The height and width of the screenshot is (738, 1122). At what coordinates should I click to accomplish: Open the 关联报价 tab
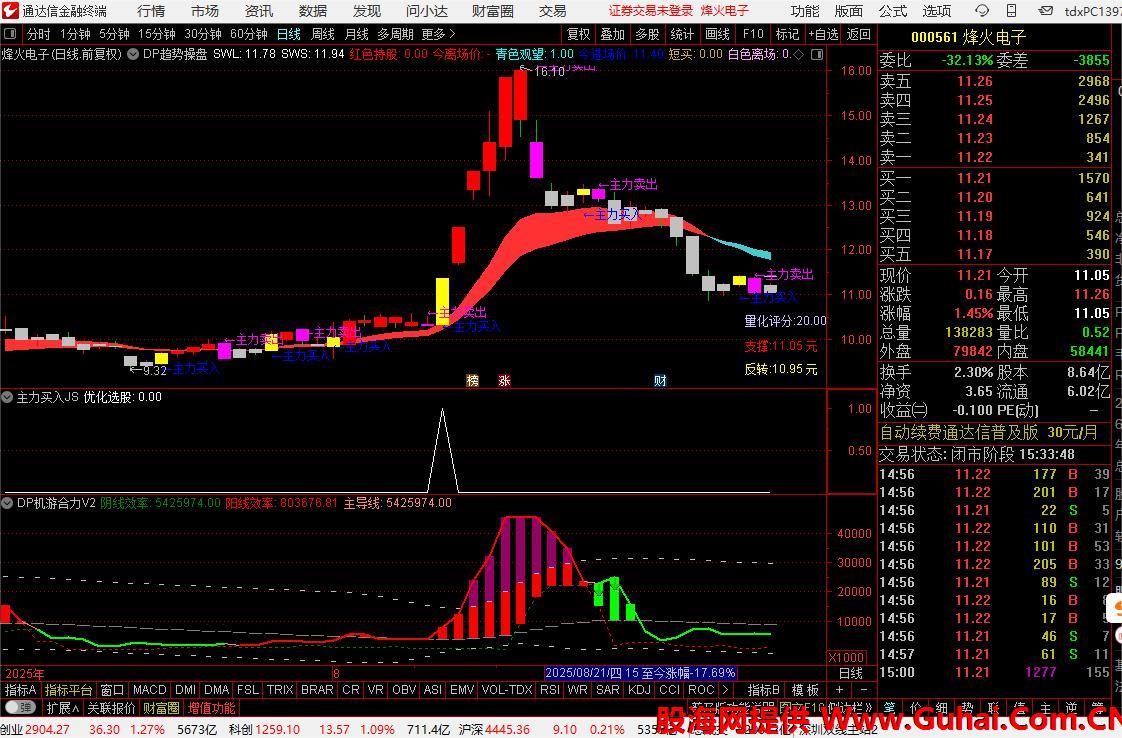coord(111,708)
